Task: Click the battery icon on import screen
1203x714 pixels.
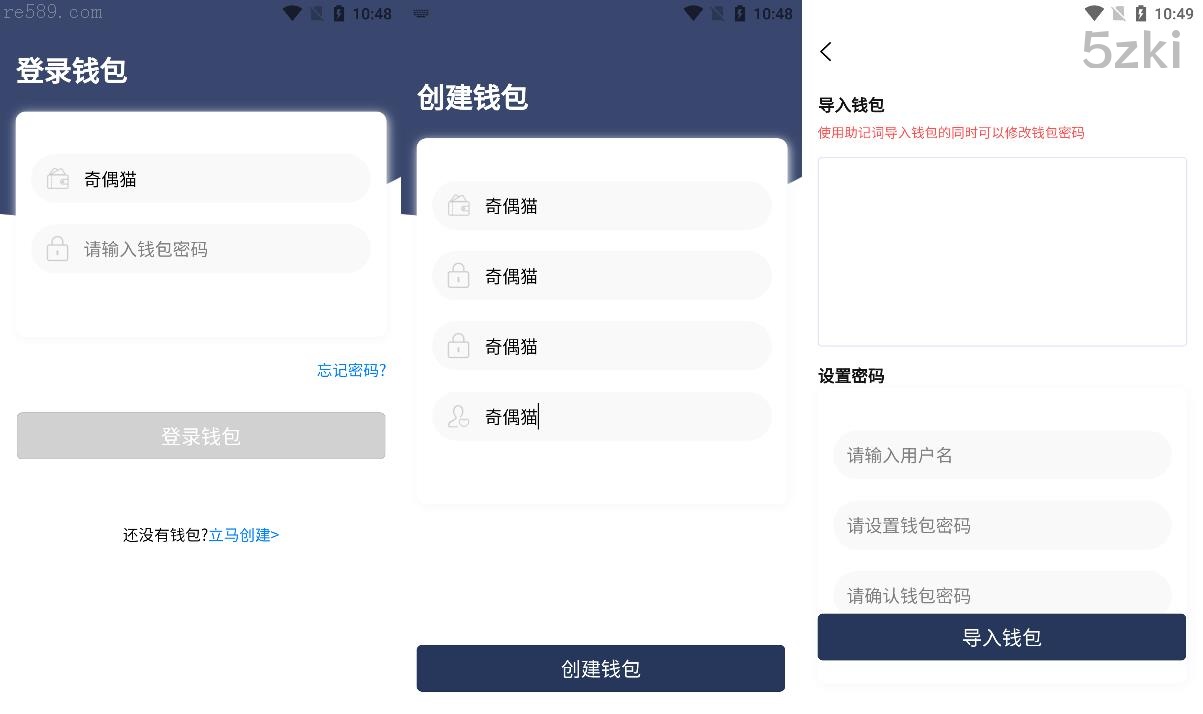Action: (x=1141, y=13)
